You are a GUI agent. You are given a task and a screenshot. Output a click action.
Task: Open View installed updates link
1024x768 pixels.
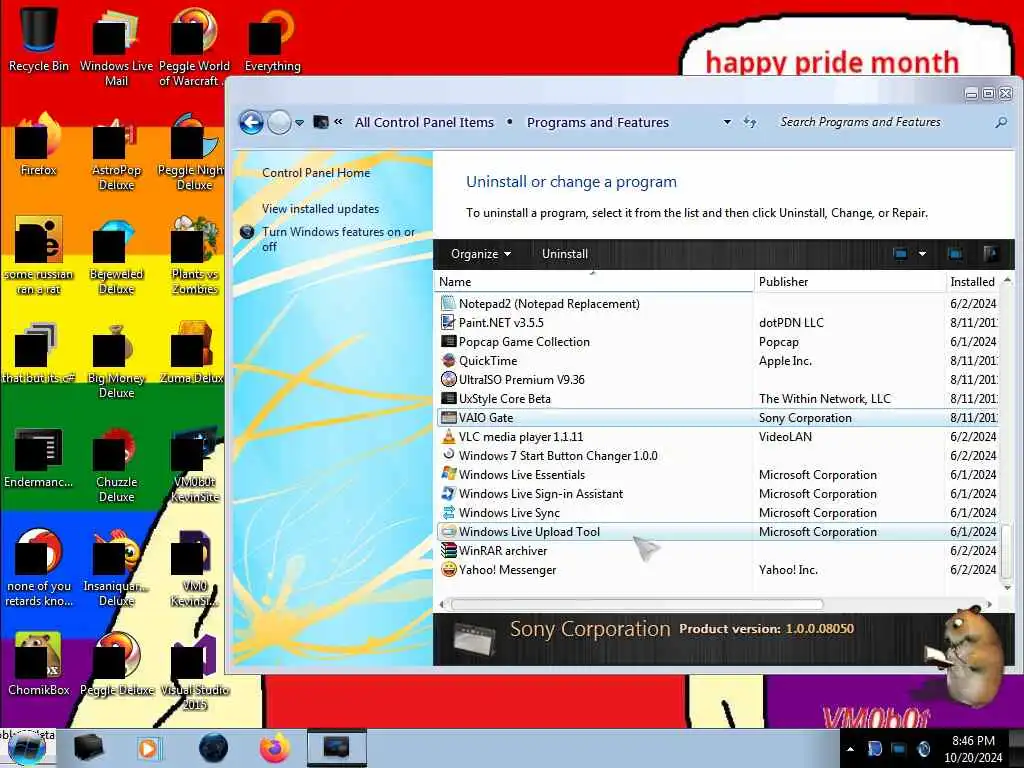(x=321, y=209)
